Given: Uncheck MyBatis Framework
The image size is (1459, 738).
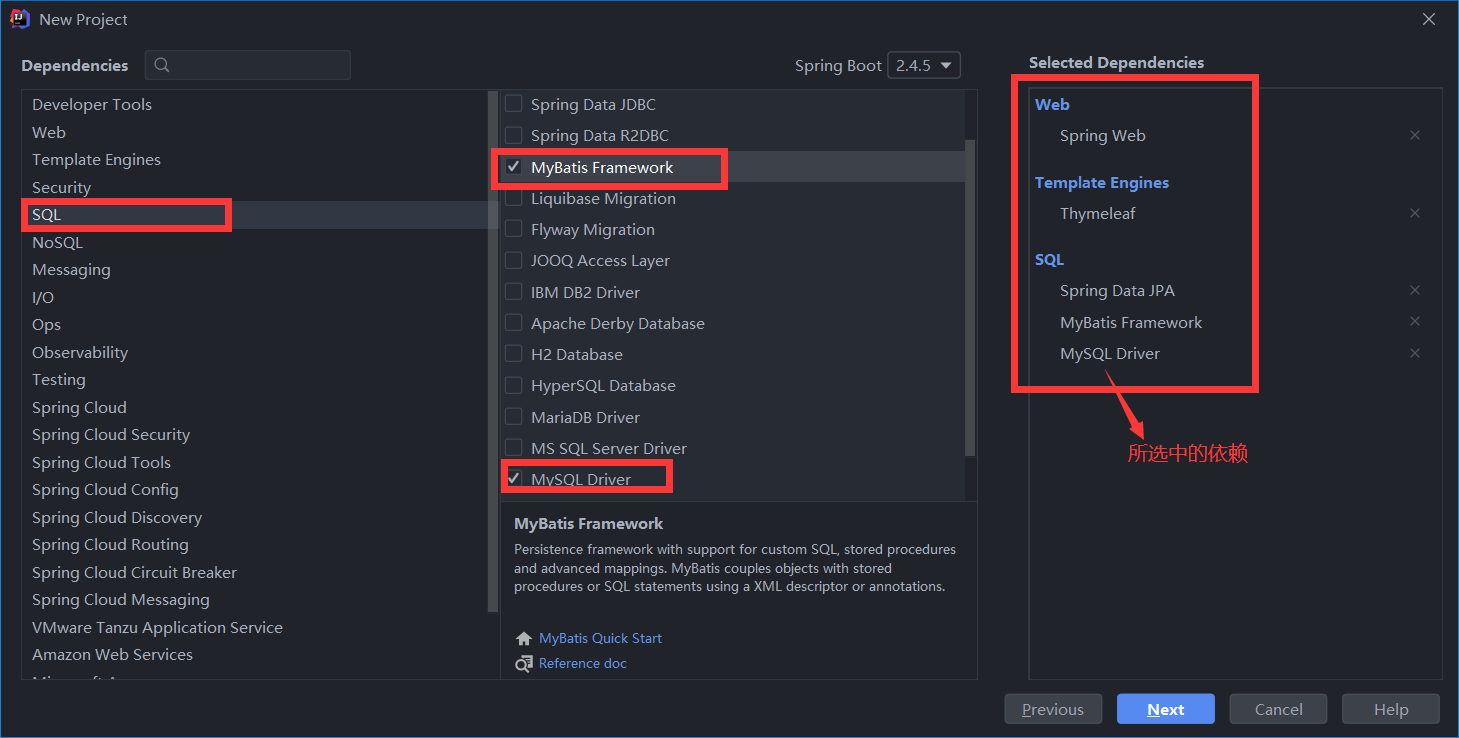Looking at the screenshot, I should 513,167.
